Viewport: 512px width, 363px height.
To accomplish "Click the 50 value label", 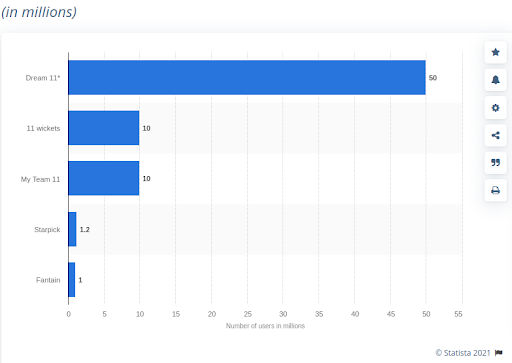I will tap(433, 78).
